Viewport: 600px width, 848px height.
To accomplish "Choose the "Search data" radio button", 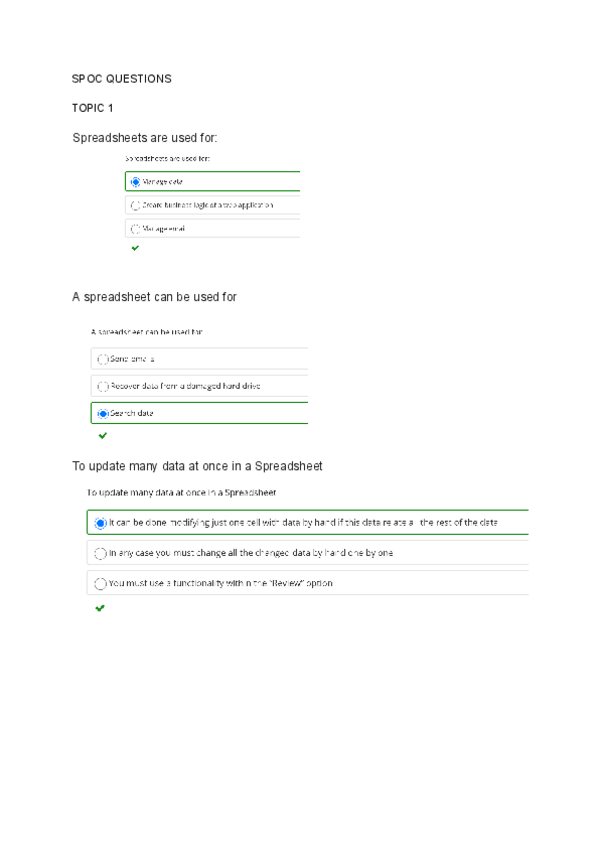I will (x=102, y=413).
